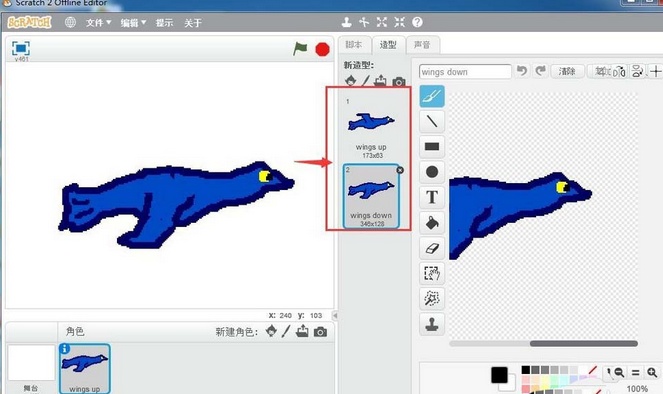
Task: Click the costume name field wings down
Action: (x=465, y=72)
